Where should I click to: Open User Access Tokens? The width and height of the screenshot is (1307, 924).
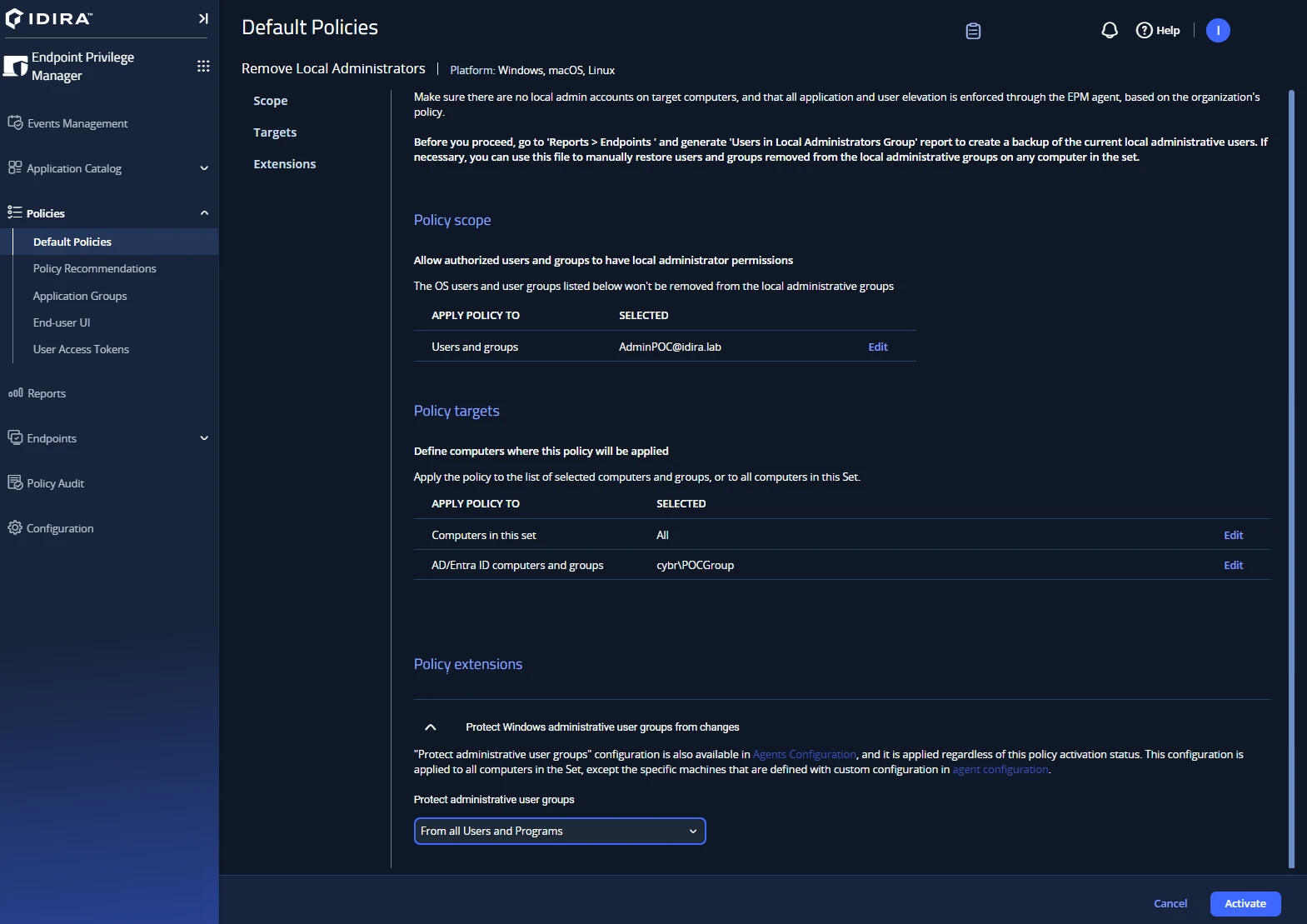[x=81, y=349]
